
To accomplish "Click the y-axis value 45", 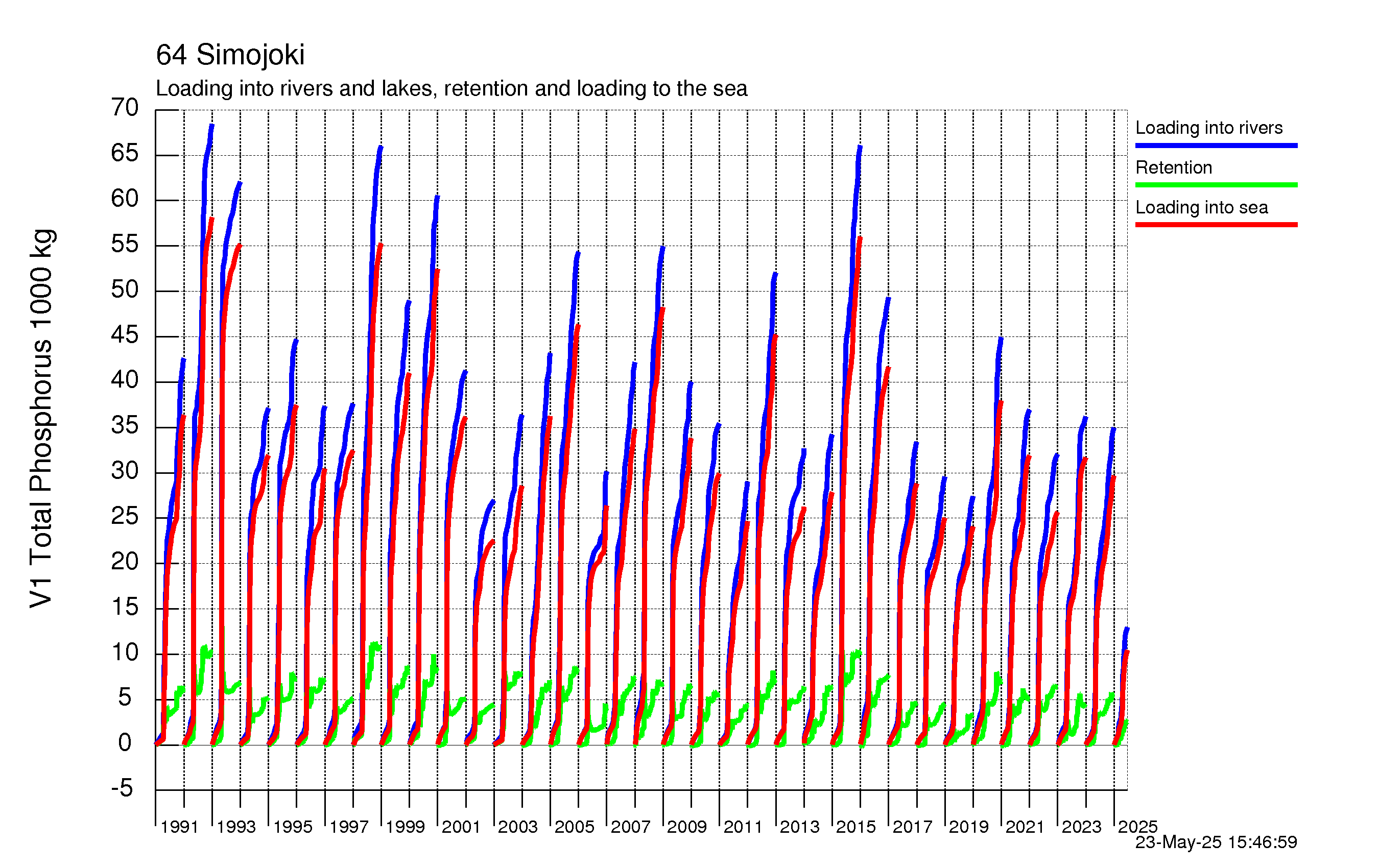I will [125, 334].
